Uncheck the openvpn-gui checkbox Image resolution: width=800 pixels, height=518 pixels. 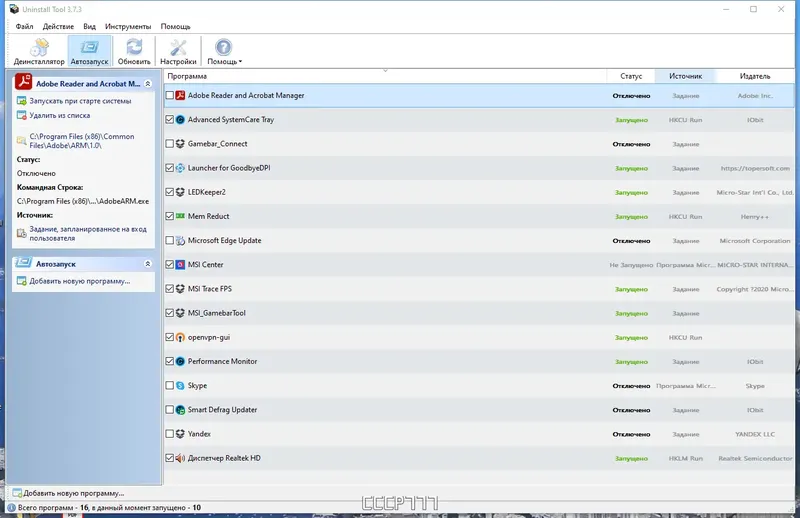pyautogui.click(x=170, y=337)
